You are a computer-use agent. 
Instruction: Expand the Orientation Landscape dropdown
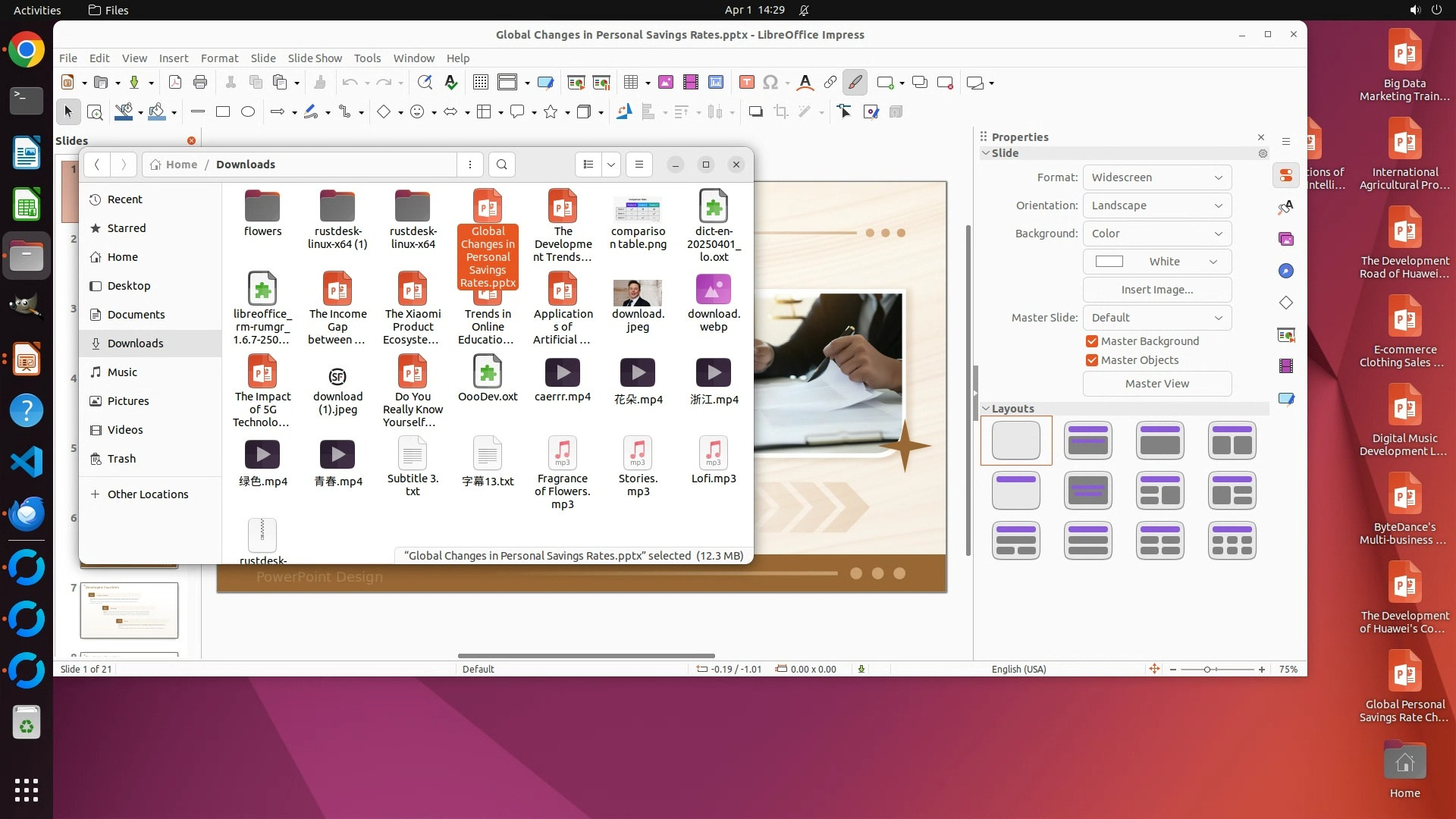point(1156,206)
